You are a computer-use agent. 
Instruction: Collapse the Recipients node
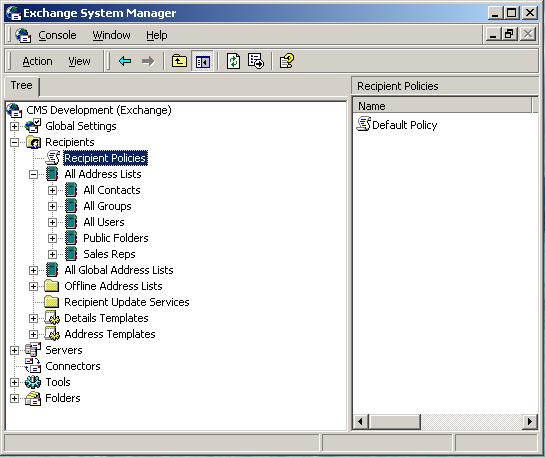point(14,142)
